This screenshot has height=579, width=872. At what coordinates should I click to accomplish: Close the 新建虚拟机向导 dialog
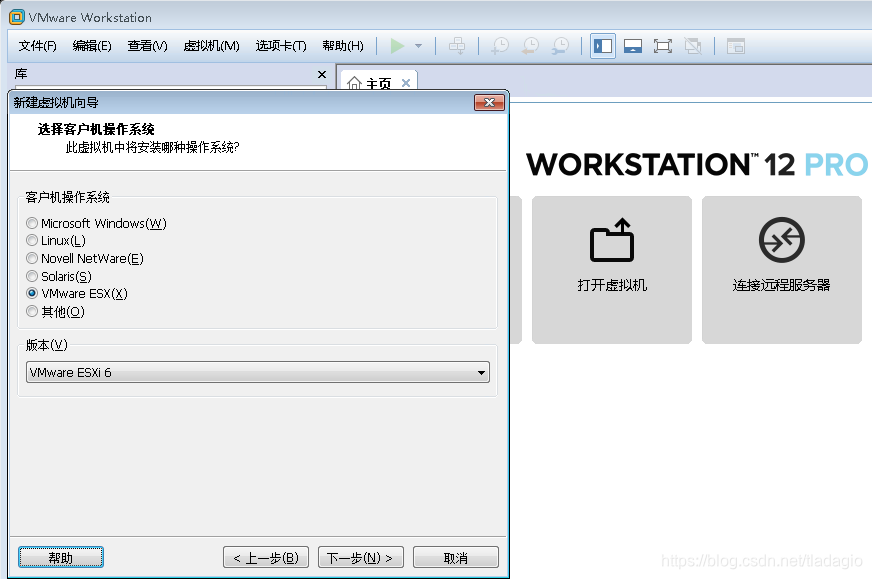click(x=489, y=102)
